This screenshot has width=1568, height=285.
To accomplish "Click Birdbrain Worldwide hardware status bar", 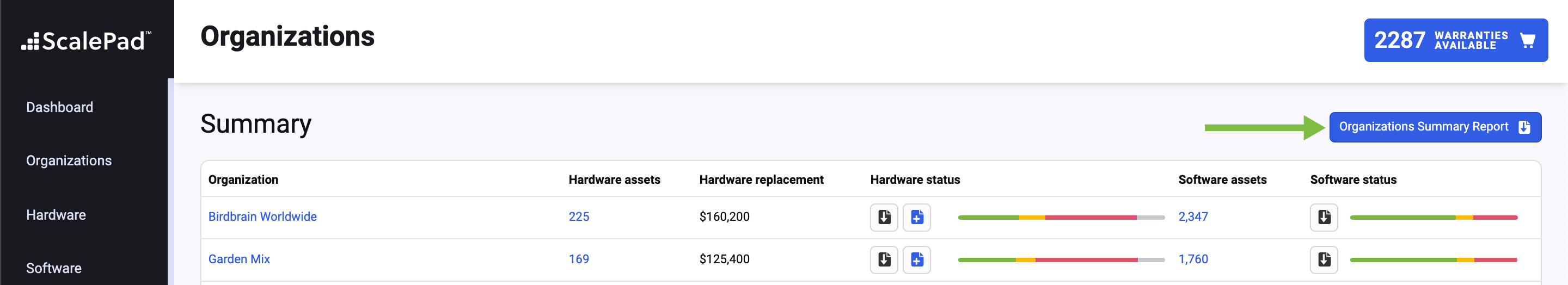I will (x=1061, y=217).
